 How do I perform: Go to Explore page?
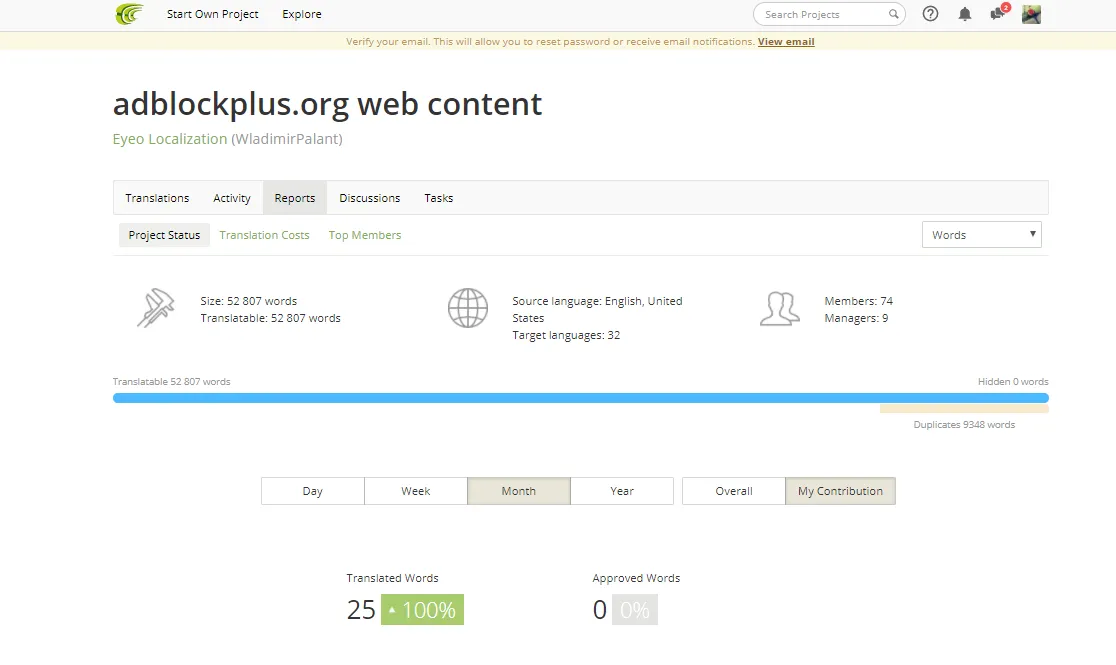(302, 14)
